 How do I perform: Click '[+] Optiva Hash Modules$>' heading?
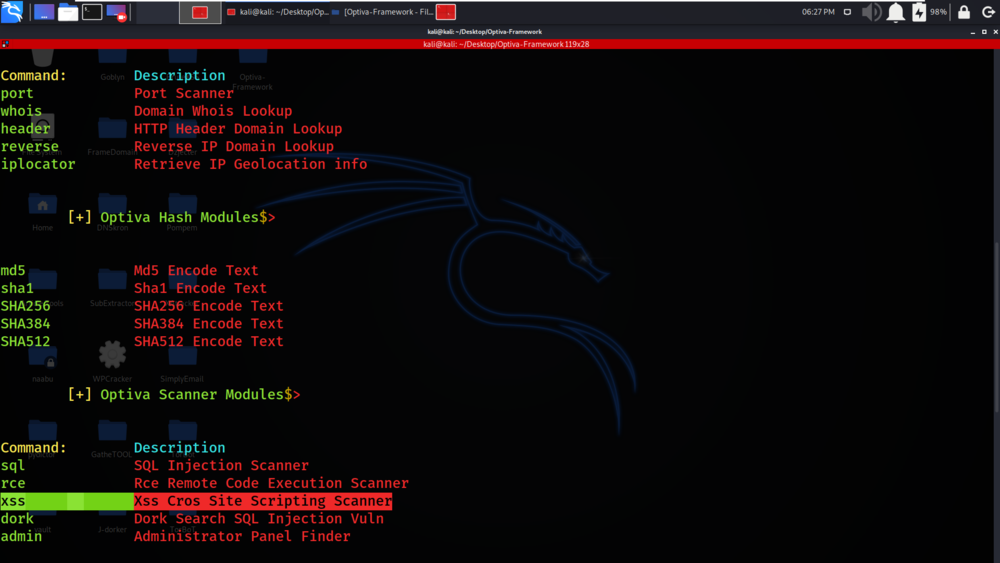point(172,217)
